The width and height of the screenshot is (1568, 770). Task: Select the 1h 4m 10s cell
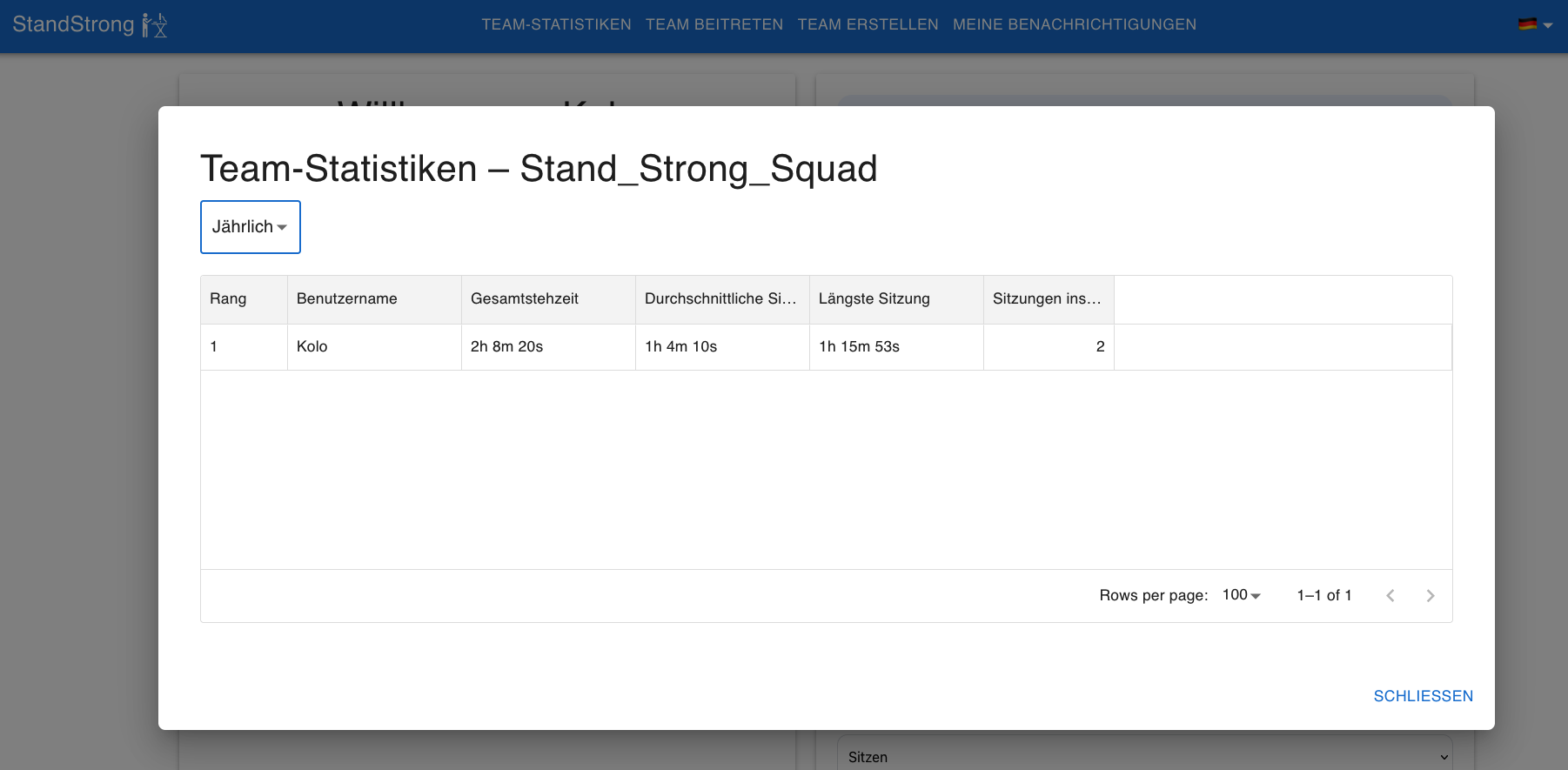pos(723,347)
